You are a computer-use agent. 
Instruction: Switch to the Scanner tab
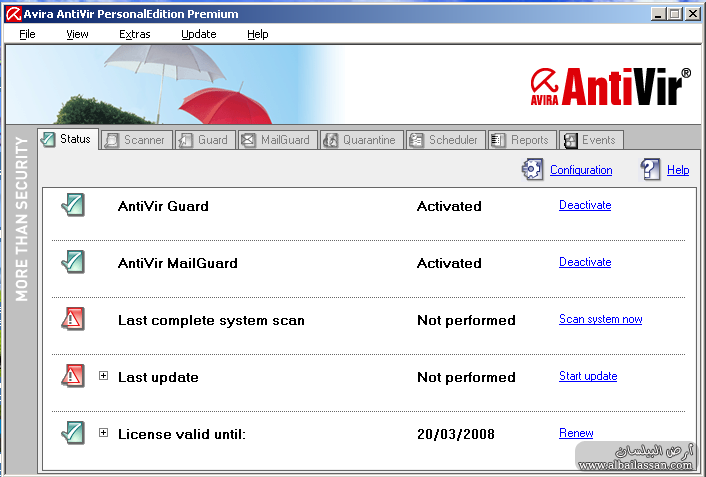(x=136, y=140)
